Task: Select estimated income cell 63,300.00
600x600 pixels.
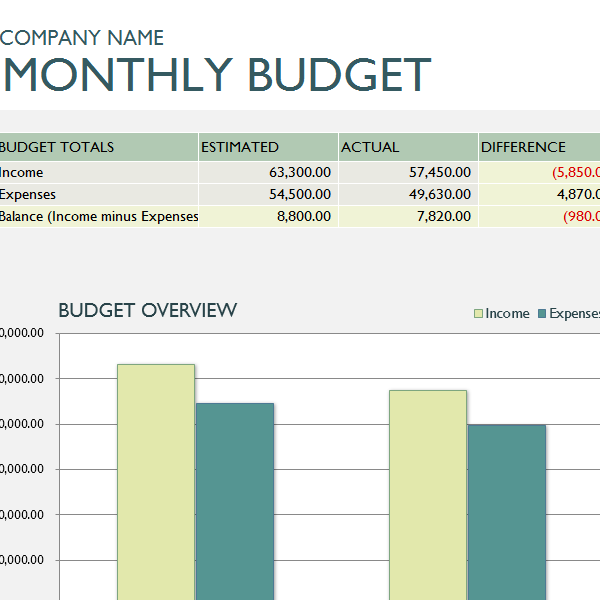Action: pyautogui.click(x=268, y=172)
